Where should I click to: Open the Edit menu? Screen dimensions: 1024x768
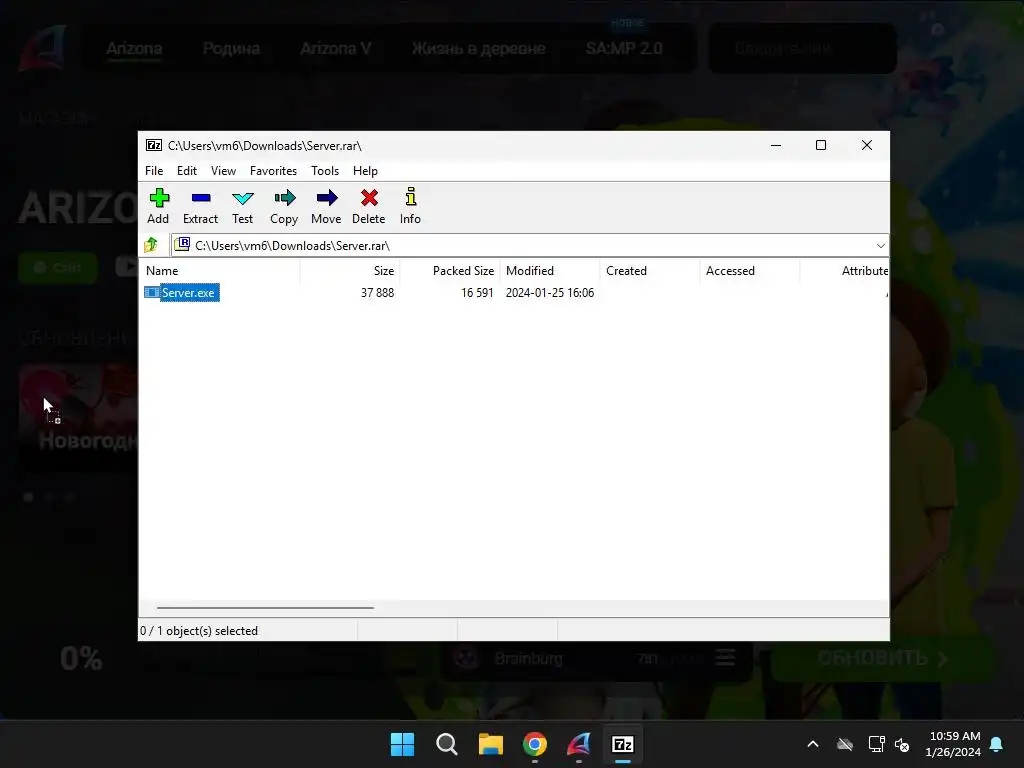tap(187, 170)
